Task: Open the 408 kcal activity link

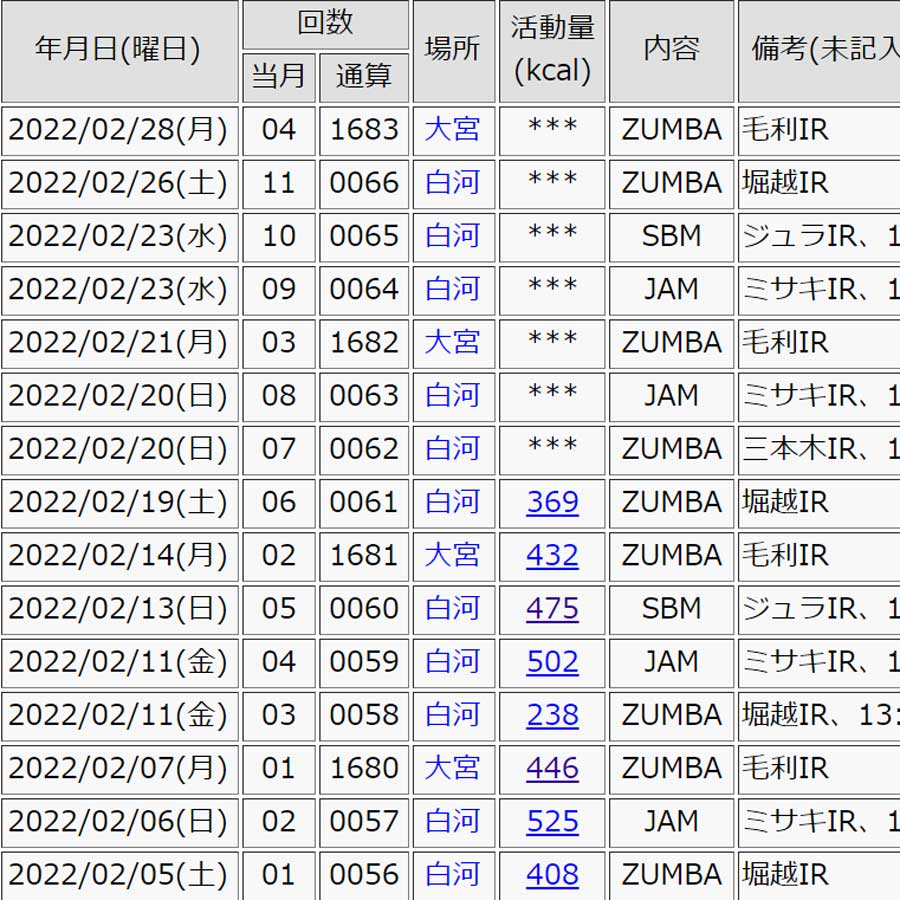Action: pyautogui.click(x=552, y=875)
